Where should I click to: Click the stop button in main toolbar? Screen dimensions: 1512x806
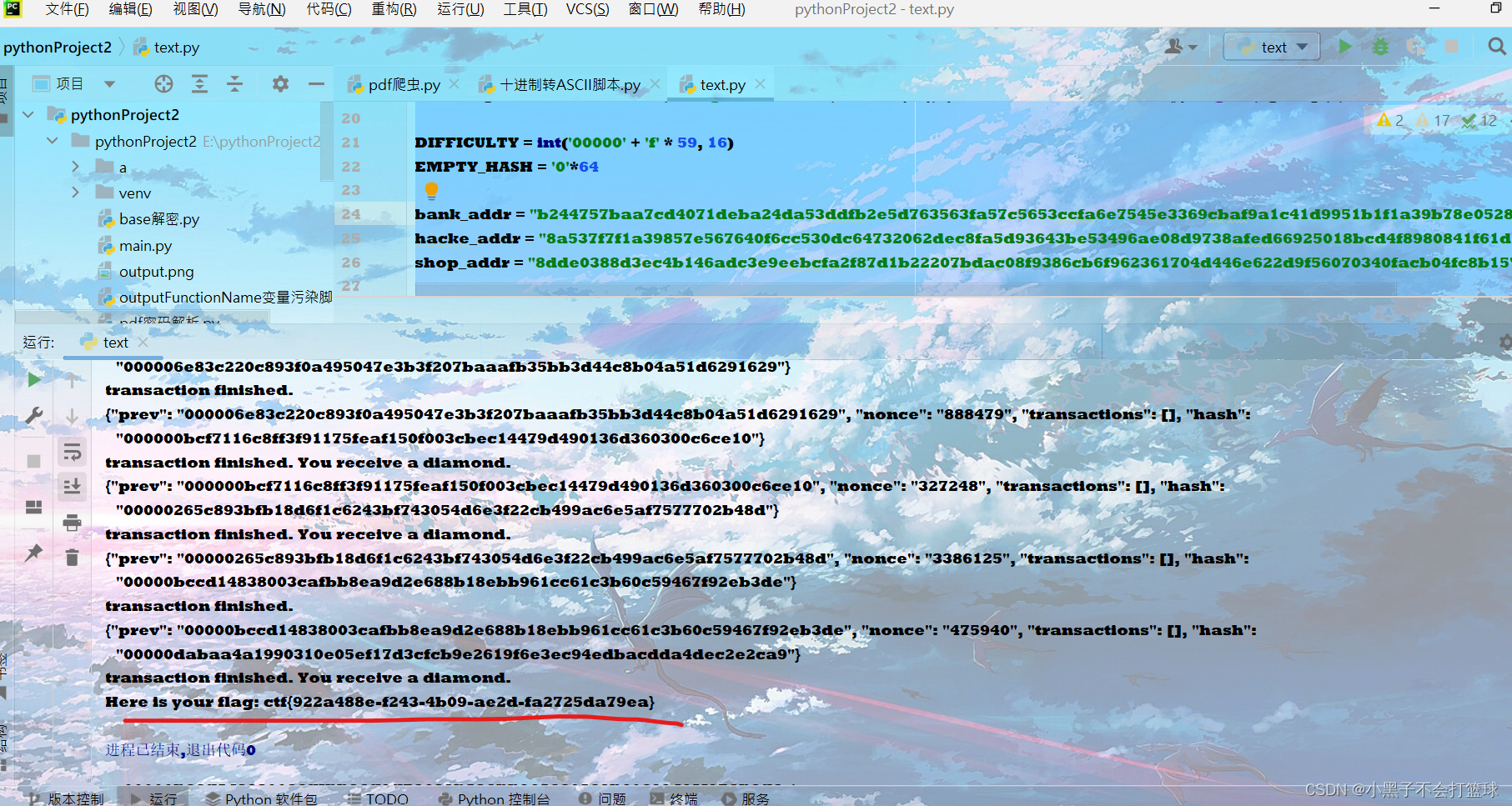point(1451,47)
